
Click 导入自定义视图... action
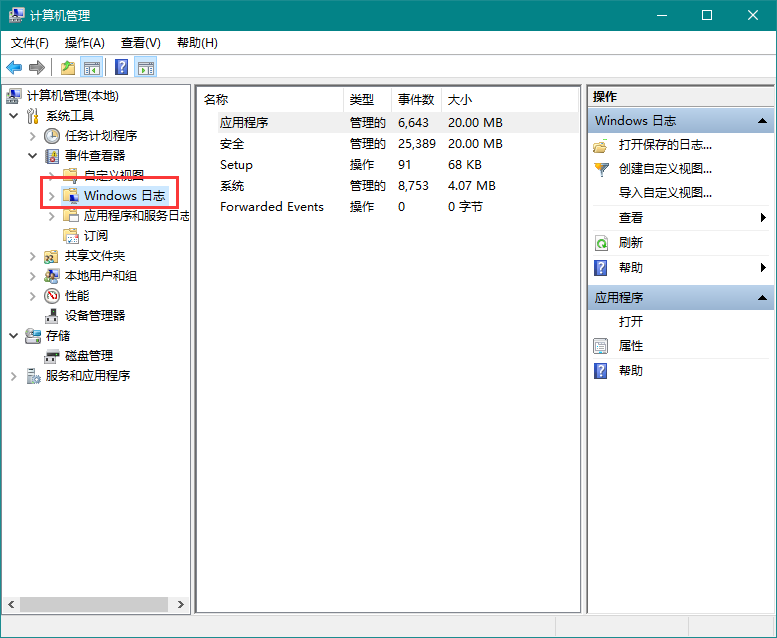665,193
